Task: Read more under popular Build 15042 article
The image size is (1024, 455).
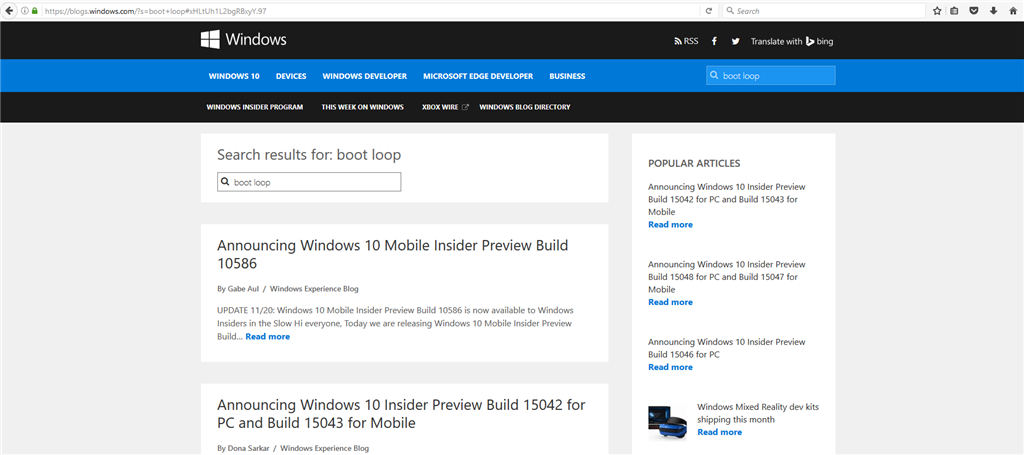Action: [x=671, y=225]
